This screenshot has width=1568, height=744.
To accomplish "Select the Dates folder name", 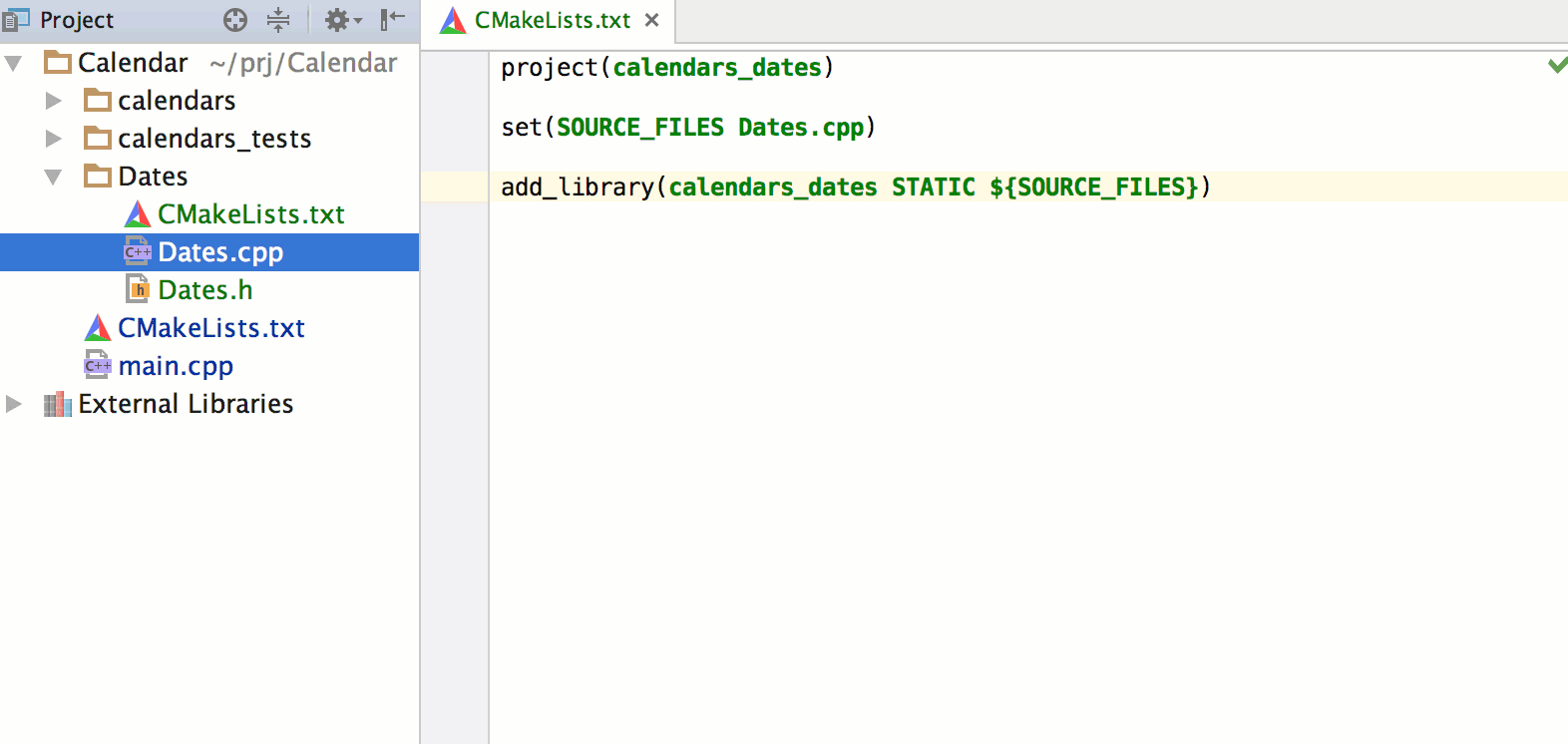I will [x=153, y=177].
